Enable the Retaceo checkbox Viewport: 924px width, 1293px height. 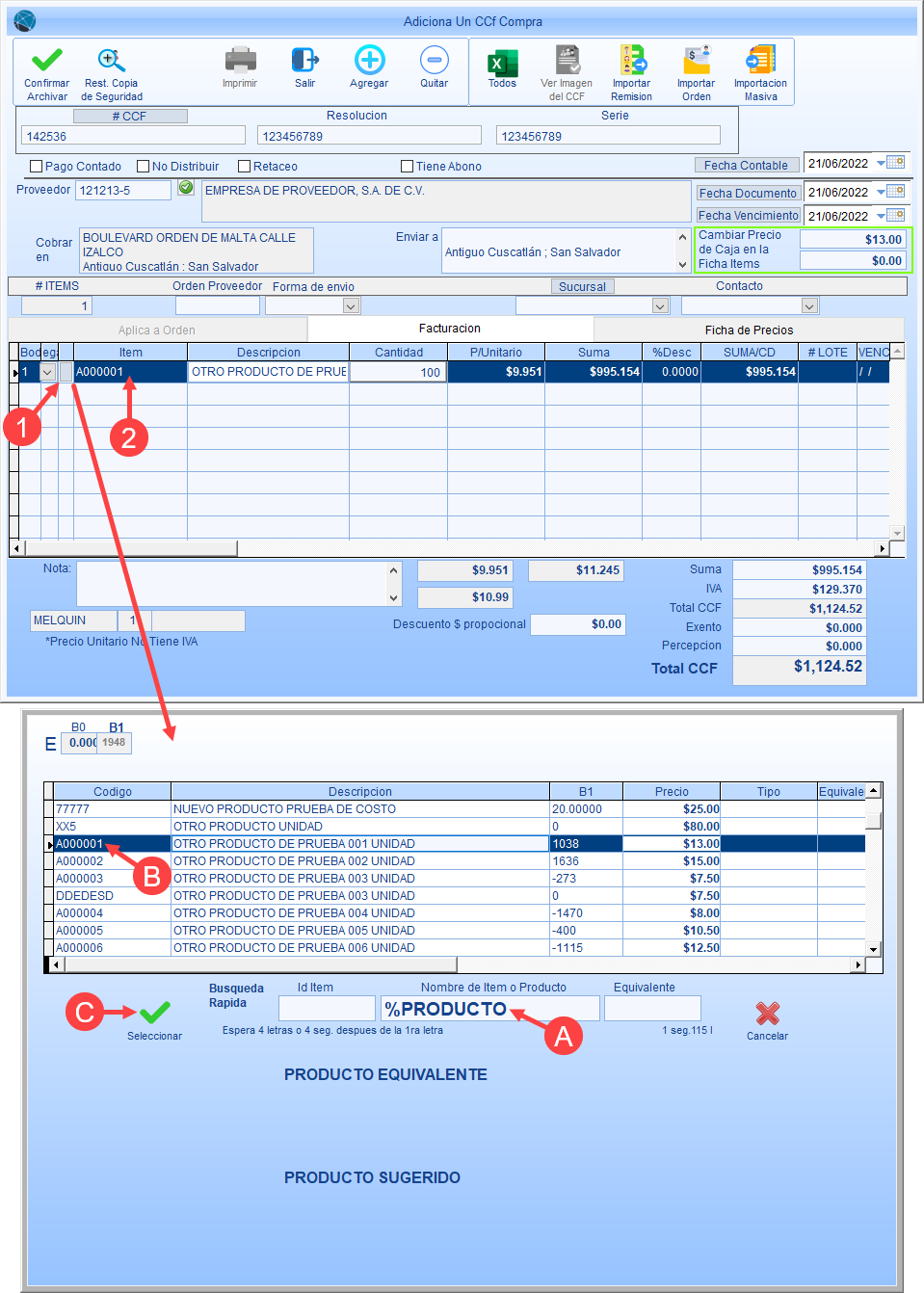coord(245,167)
